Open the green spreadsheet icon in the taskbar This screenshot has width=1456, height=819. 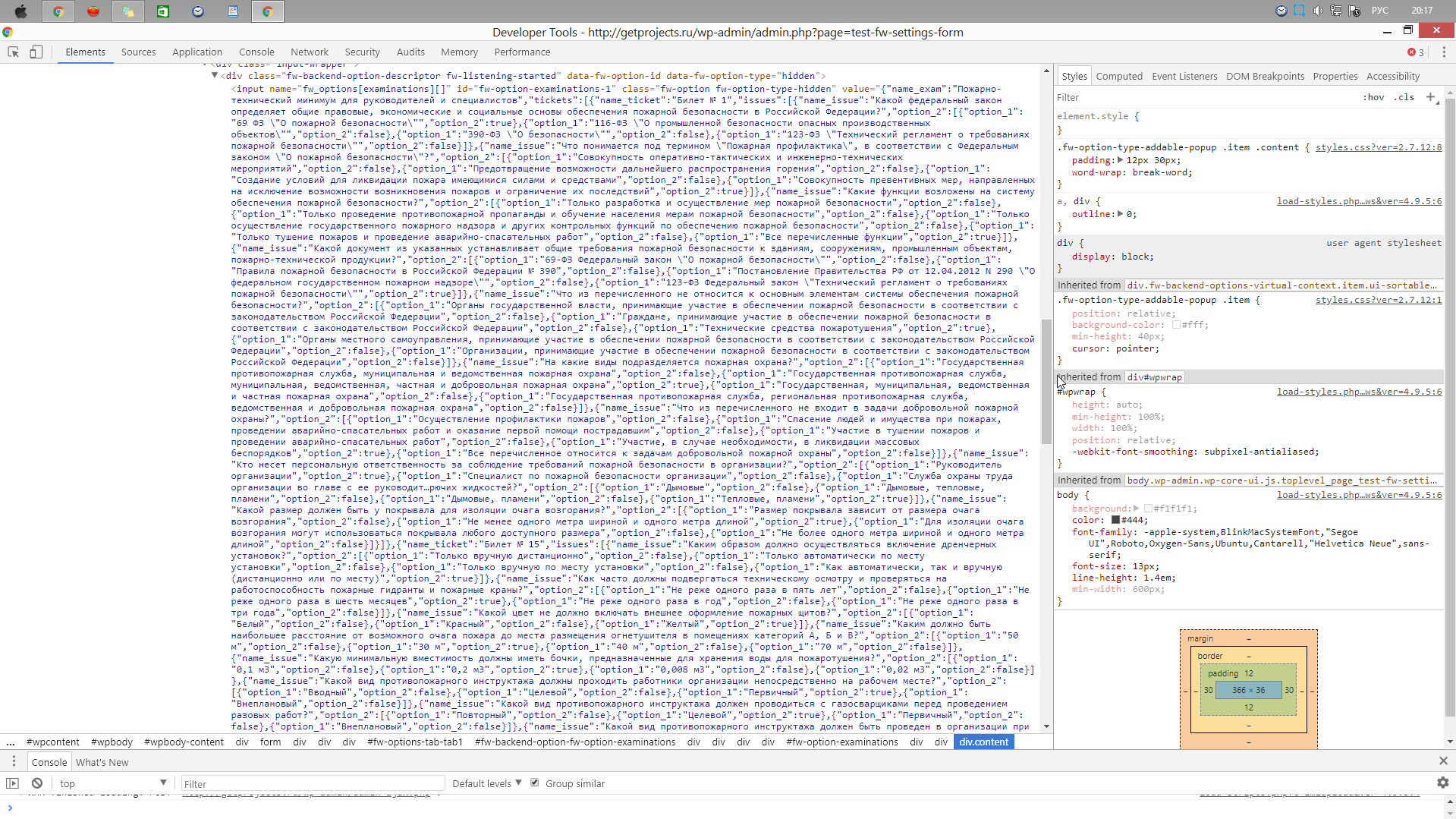[x=163, y=11]
